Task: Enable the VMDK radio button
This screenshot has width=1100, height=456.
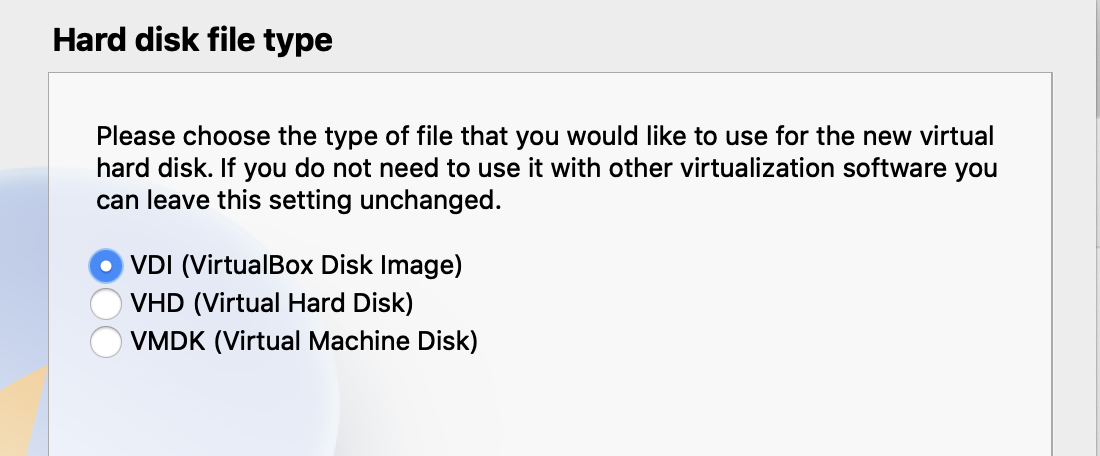Action: click(x=105, y=342)
